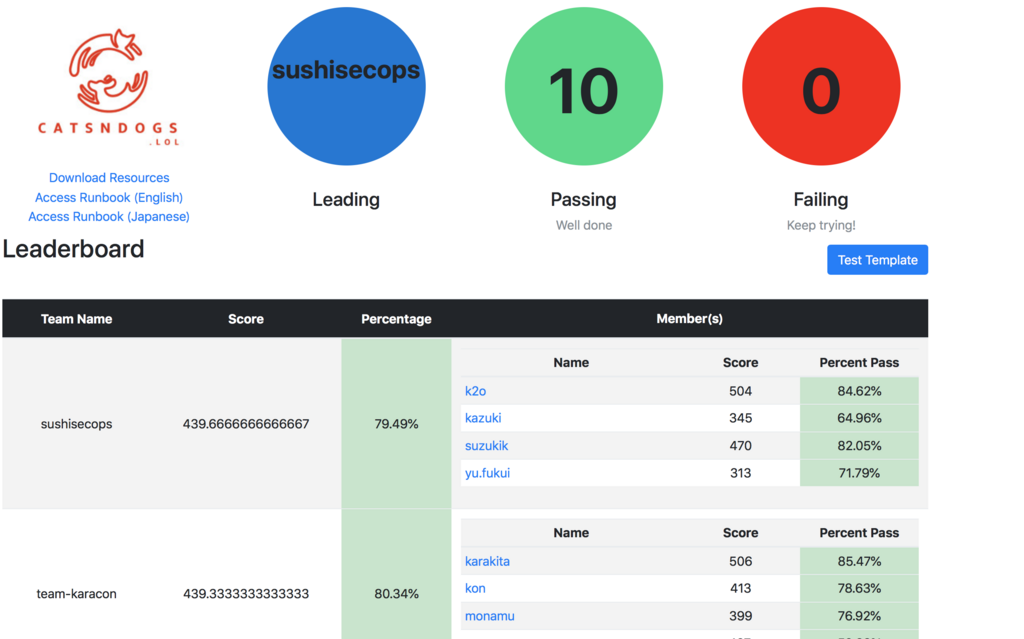Click the Well done caption
1024x639 pixels.
click(x=584, y=225)
